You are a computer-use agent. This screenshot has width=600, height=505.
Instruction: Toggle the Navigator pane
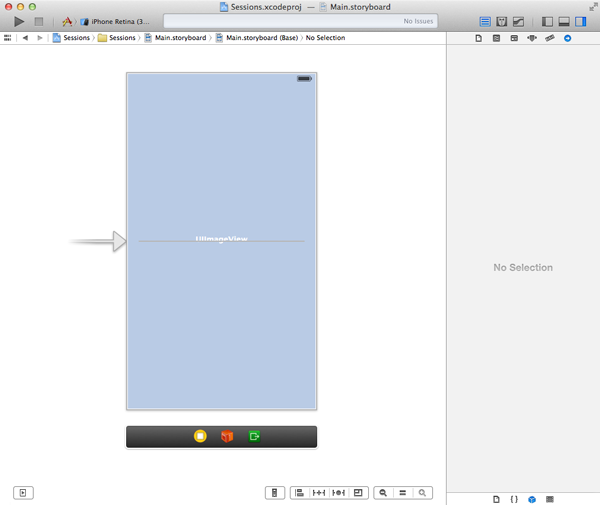547,22
